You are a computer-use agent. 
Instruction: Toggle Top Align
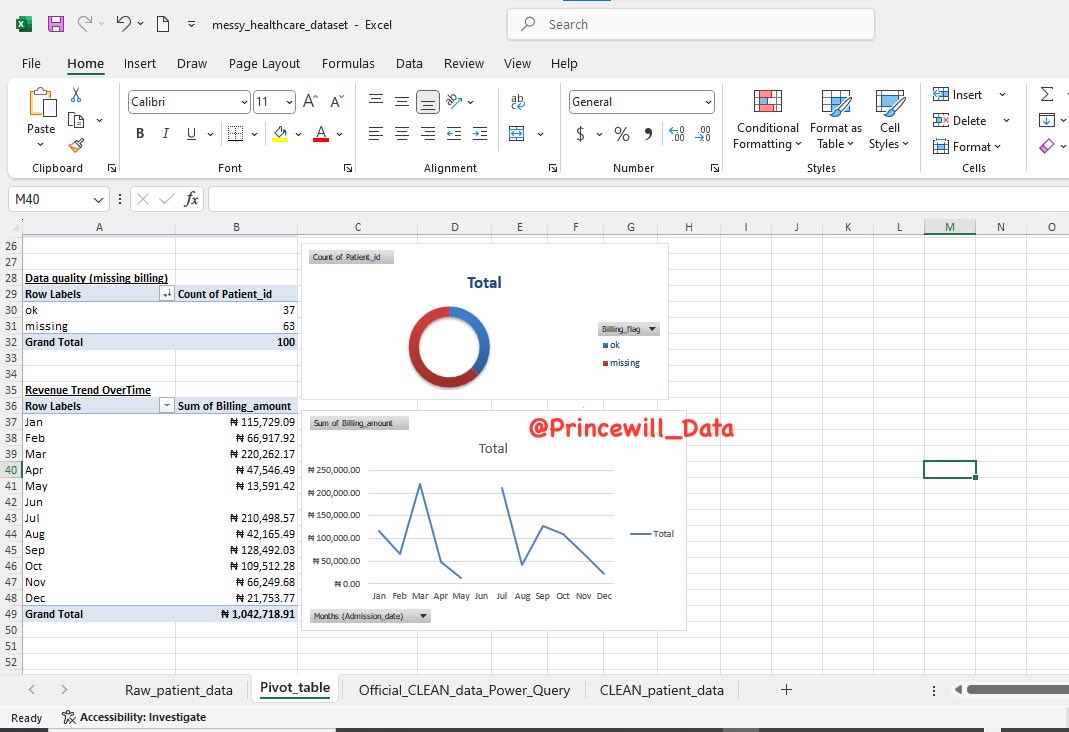tap(376, 102)
